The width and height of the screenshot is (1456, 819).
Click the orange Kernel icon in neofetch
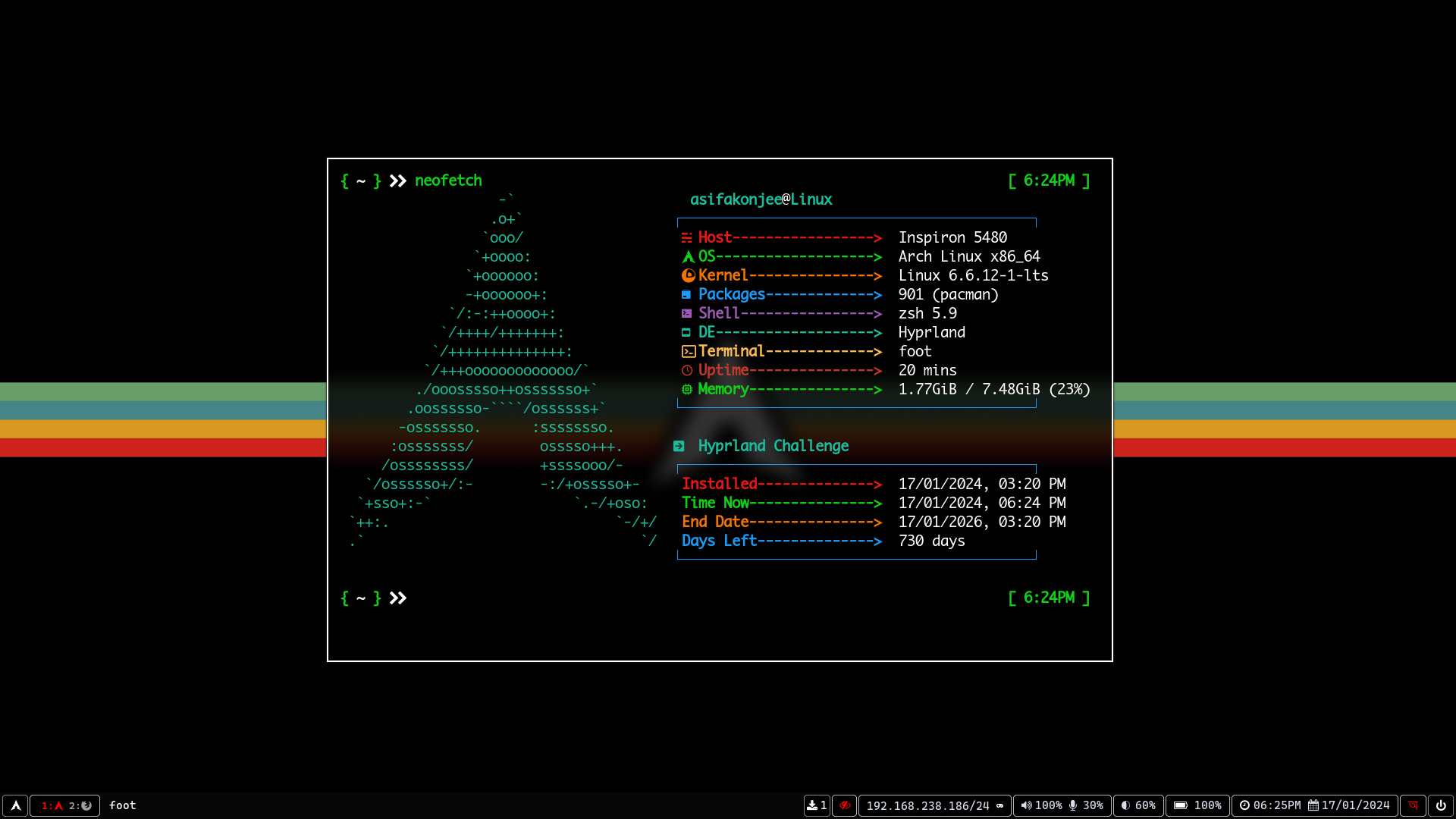(688, 275)
